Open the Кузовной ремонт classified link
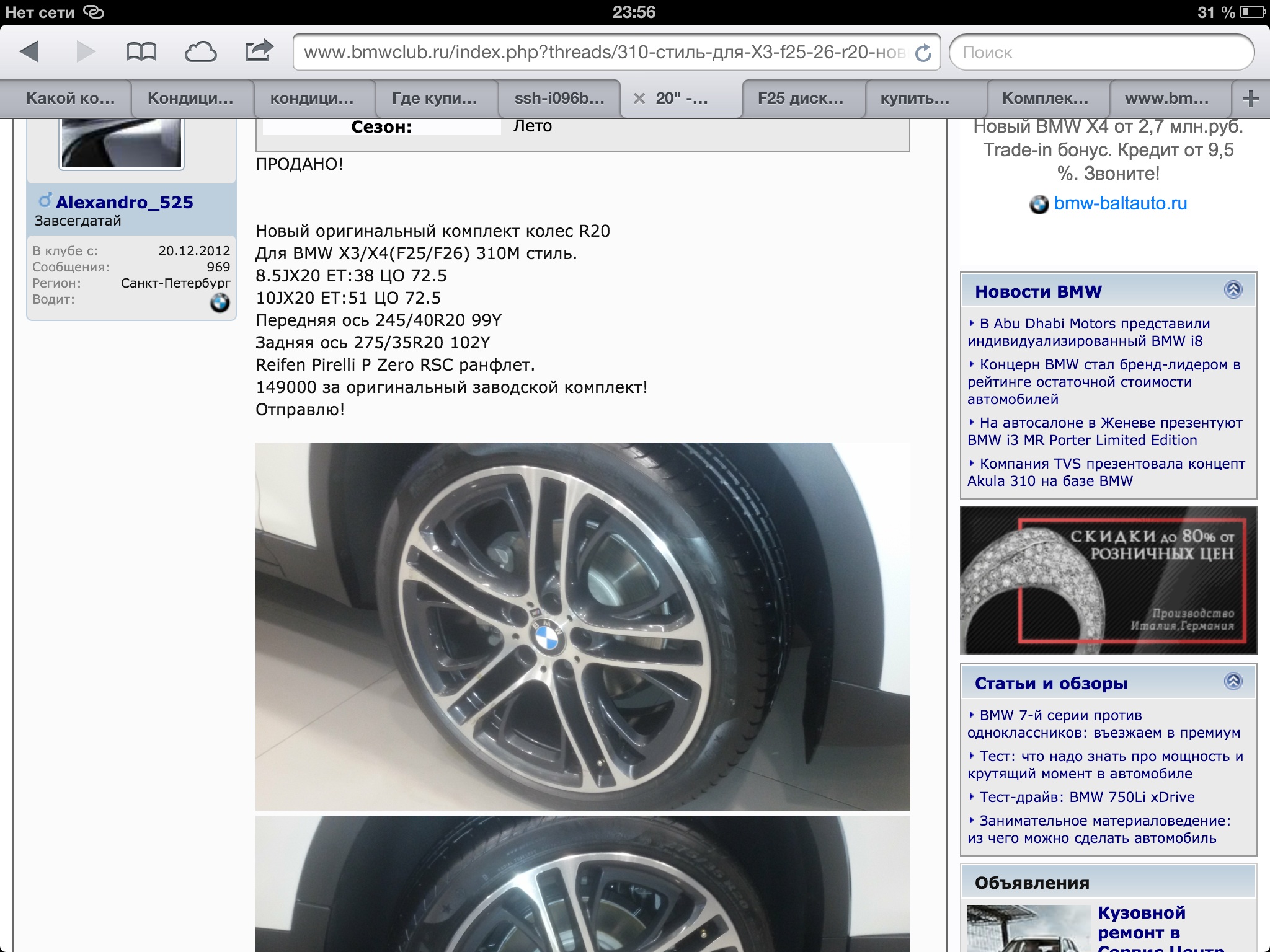Viewport: 1270px width, 952px height. (x=1160, y=928)
